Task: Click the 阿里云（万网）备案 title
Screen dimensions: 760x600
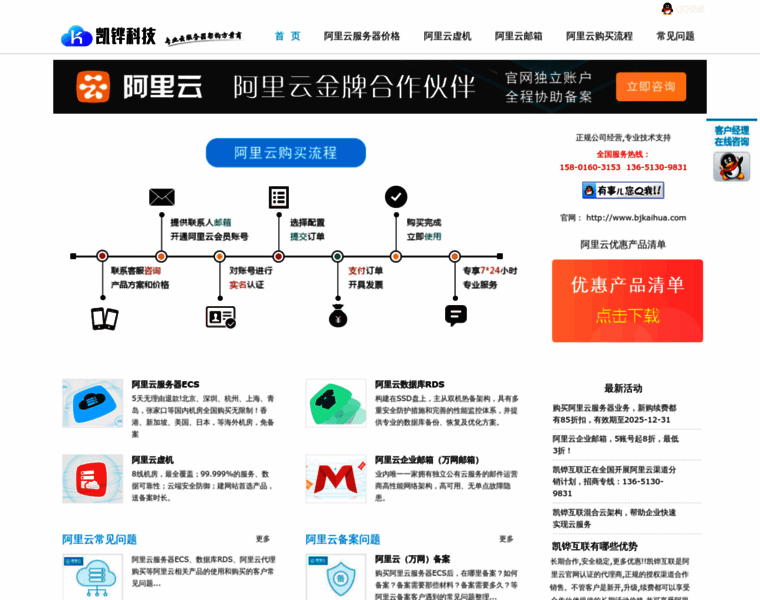Action: pos(412,559)
